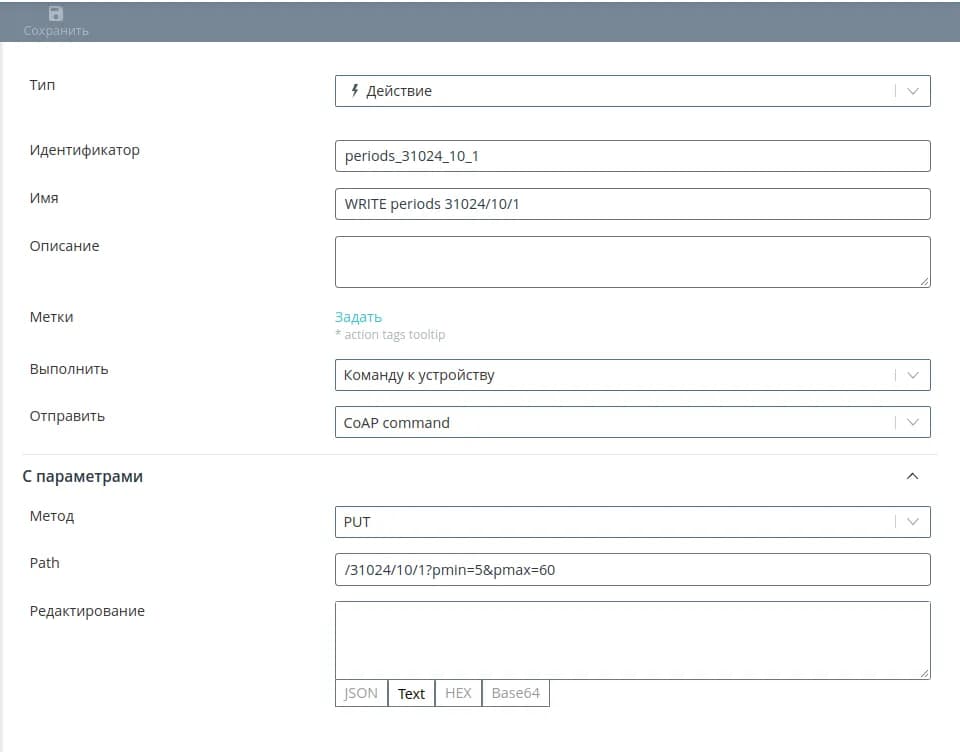Viewport: 960px width, 752px height.
Task: Expand the Выполнить dropdown list
Action: 912,375
